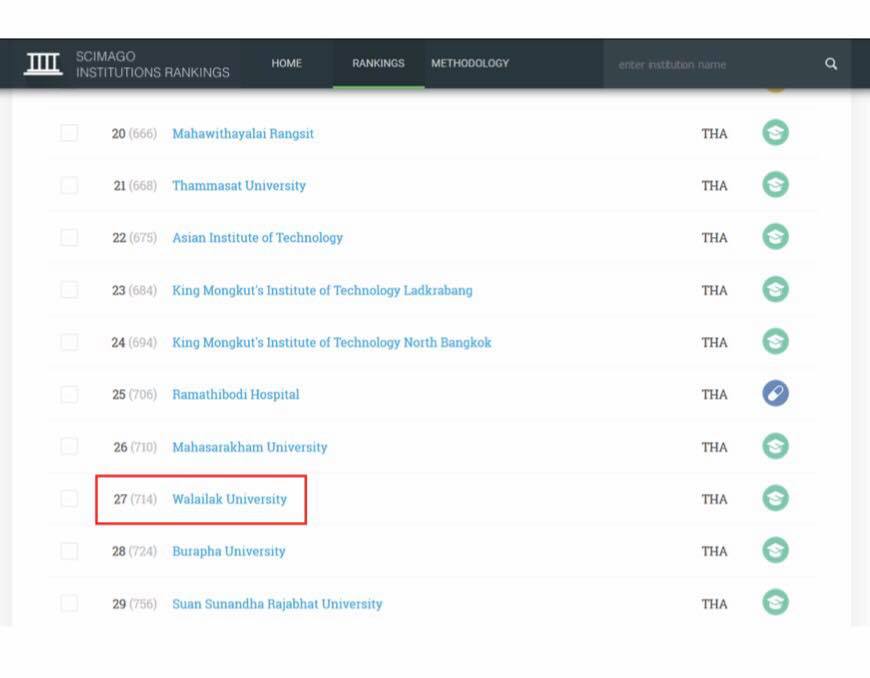Check the box for Ramathibodi Hospital
Viewport: 870px width, 678px height.
tap(69, 394)
